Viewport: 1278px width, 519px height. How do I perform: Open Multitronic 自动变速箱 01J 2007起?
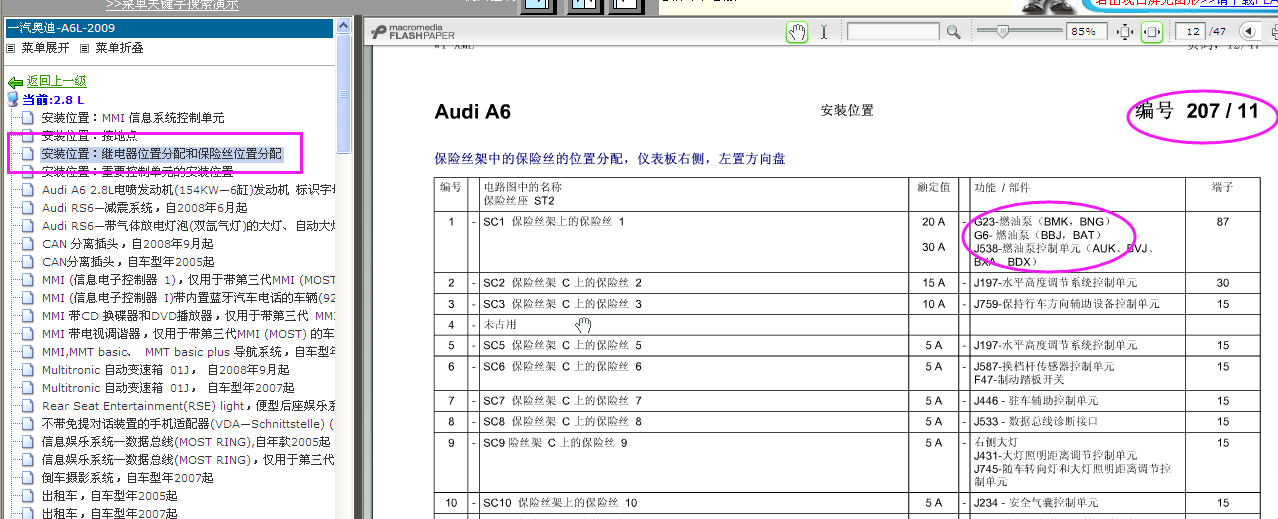pyautogui.click(x=168, y=388)
